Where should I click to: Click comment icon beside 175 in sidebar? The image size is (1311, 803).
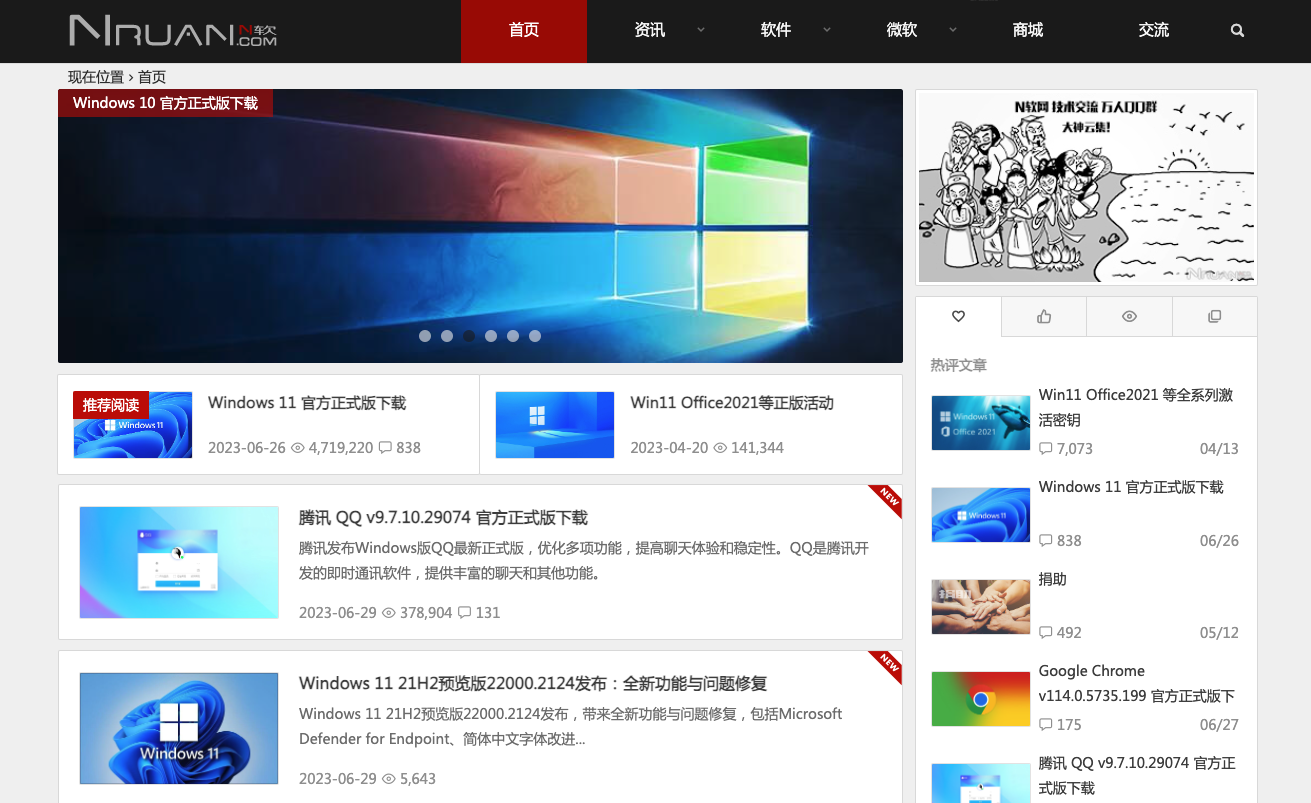pyautogui.click(x=1046, y=725)
